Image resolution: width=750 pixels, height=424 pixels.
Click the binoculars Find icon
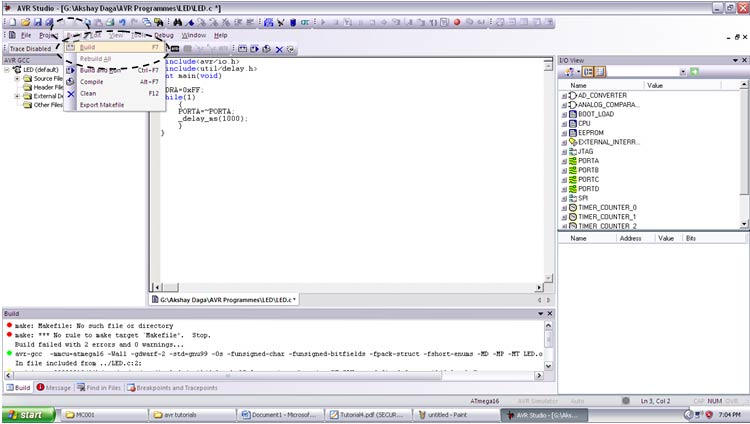pyautogui.click(x=177, y=22)
